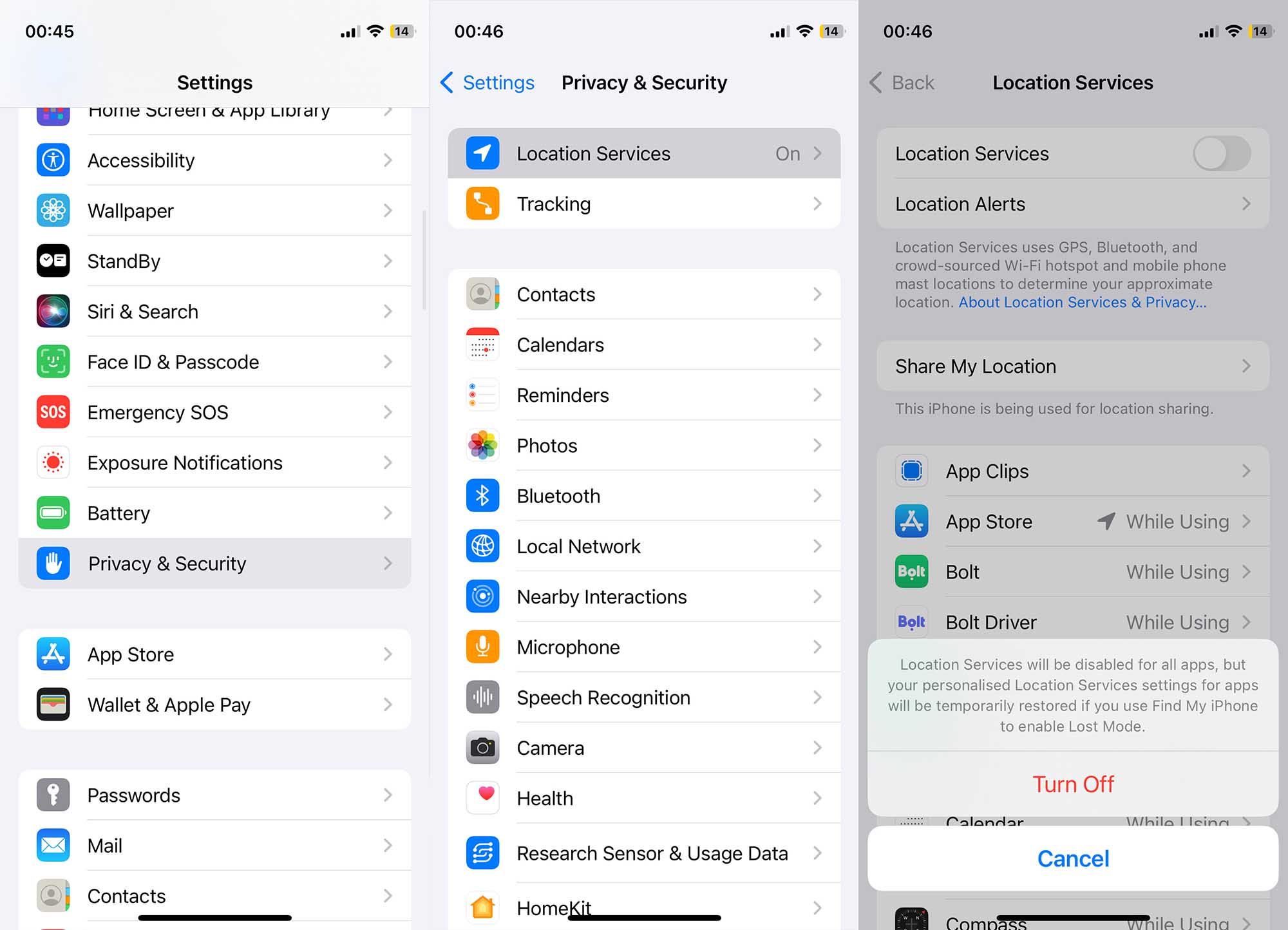Tap Turn Off to disable Location Services
The image size is (1288, 930).
pyautogui.click(x=1073, y=783)
